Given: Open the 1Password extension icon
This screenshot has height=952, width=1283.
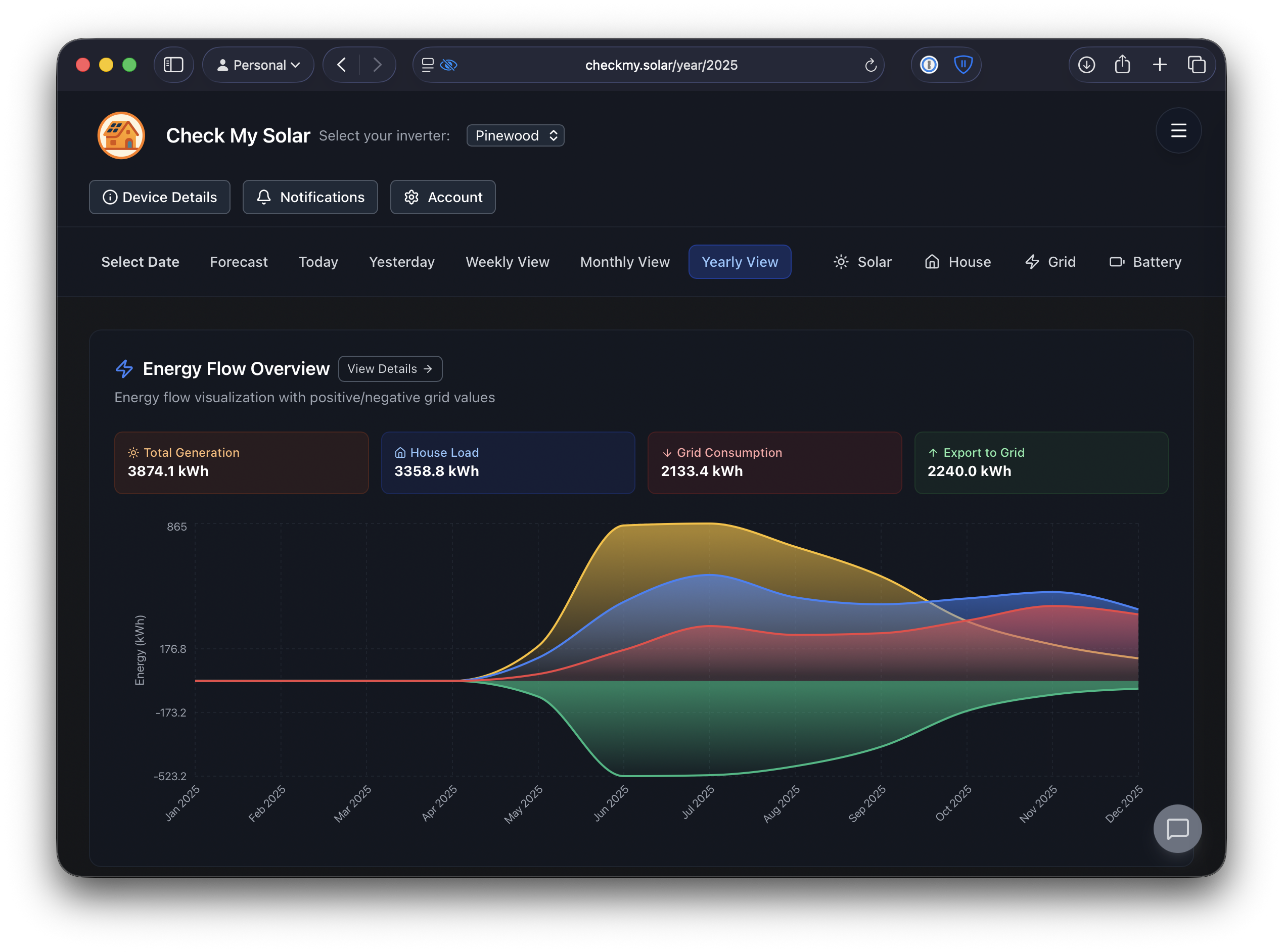Looking at the screenshot, I should [x=929, y=65].
